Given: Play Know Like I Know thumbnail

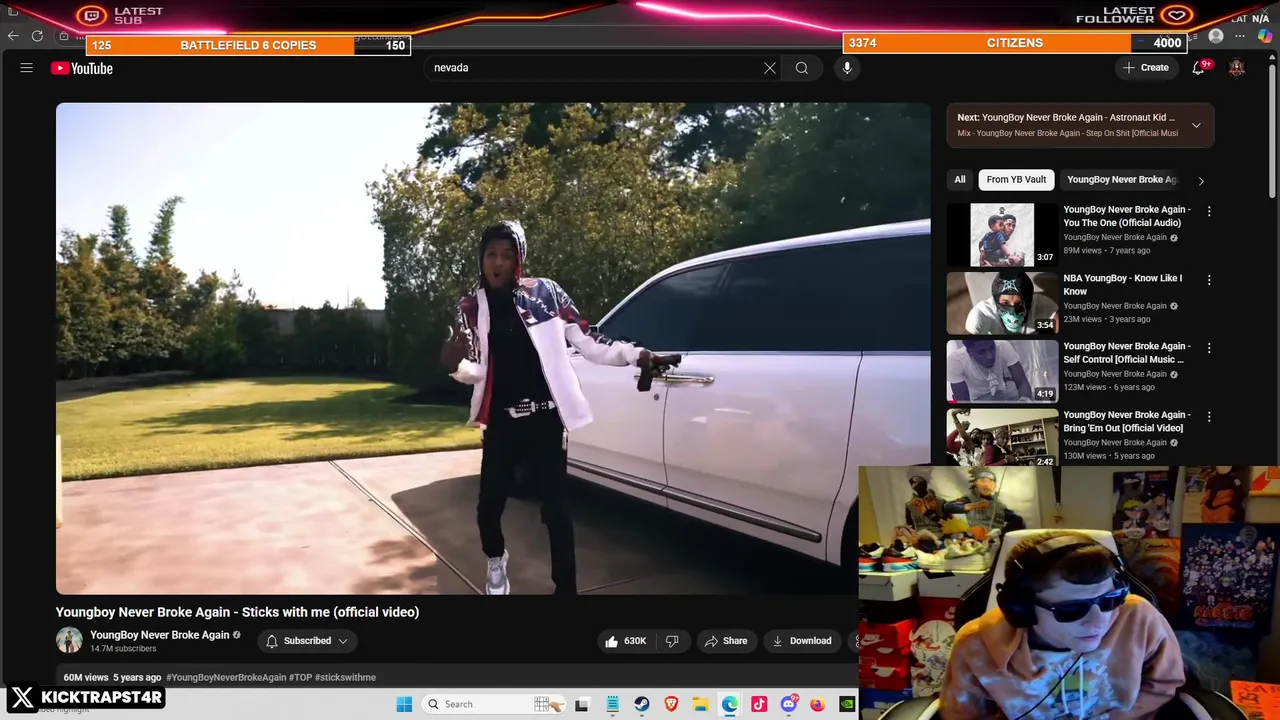Looking at the screenshot, I should [1002, 303].
